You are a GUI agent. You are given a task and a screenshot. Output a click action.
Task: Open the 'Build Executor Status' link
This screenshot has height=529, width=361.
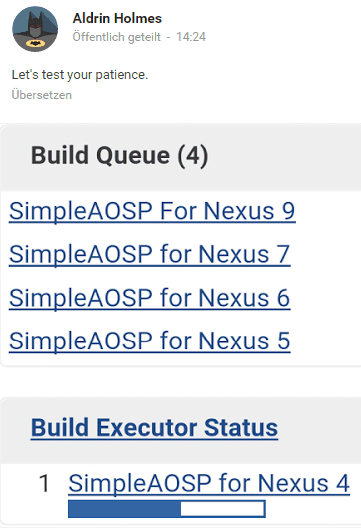coord(154,428)
